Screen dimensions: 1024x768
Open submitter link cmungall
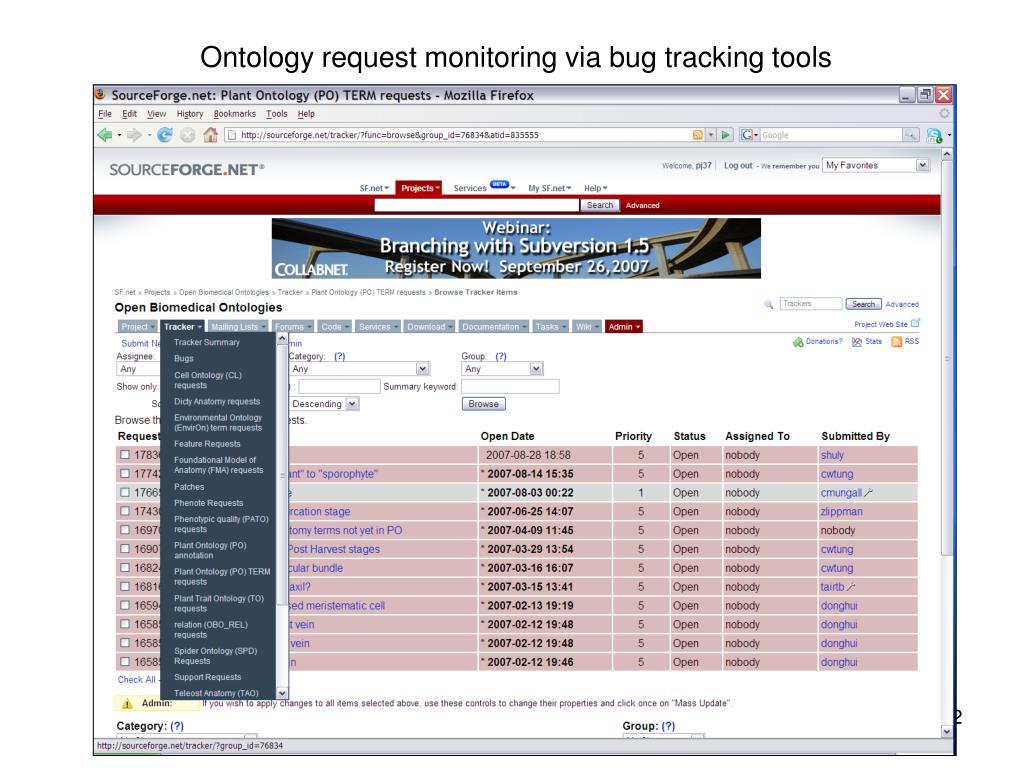click(841, 492)
